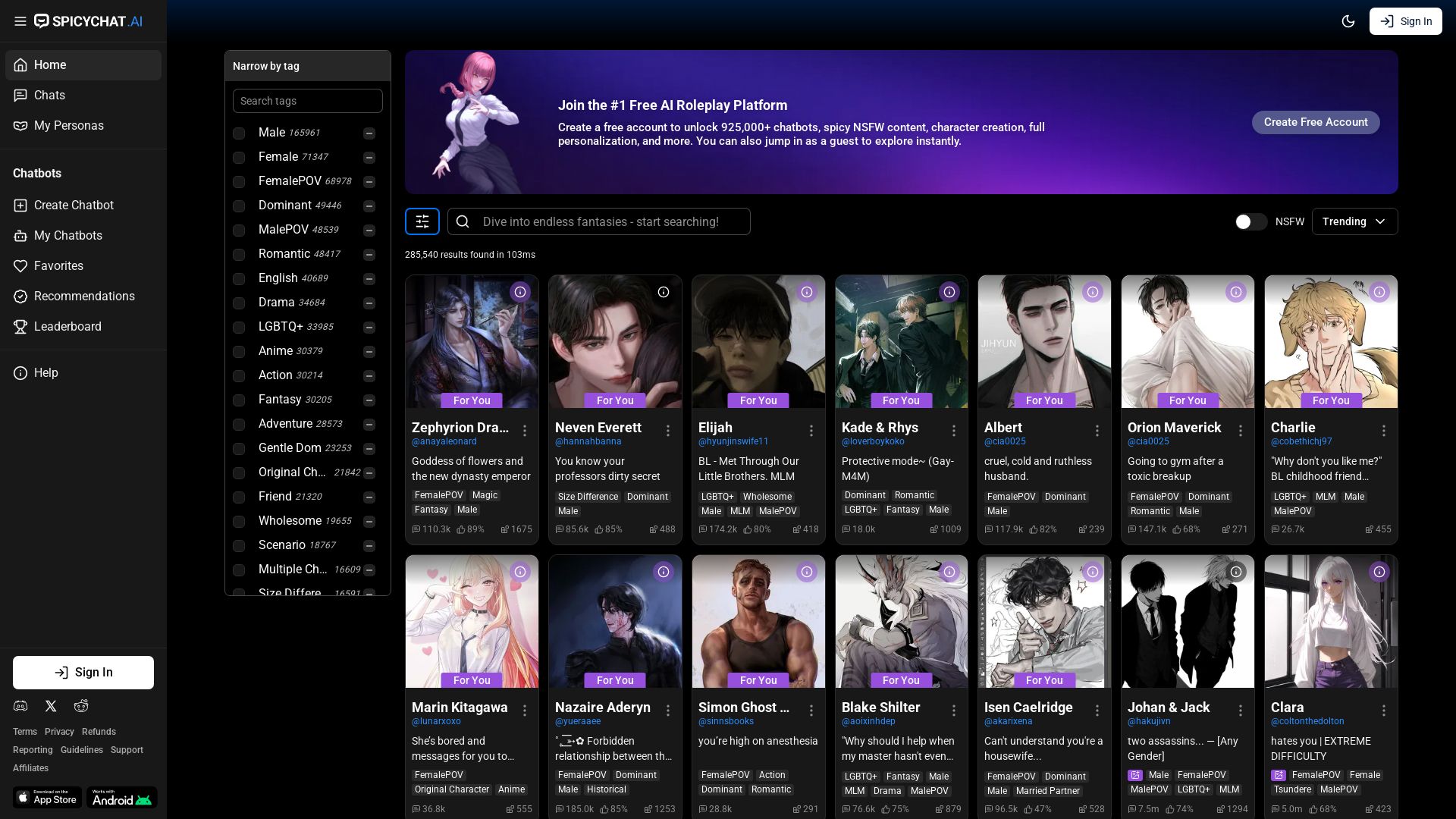Exclude the Male tag with minus icon

pos(369,133)
